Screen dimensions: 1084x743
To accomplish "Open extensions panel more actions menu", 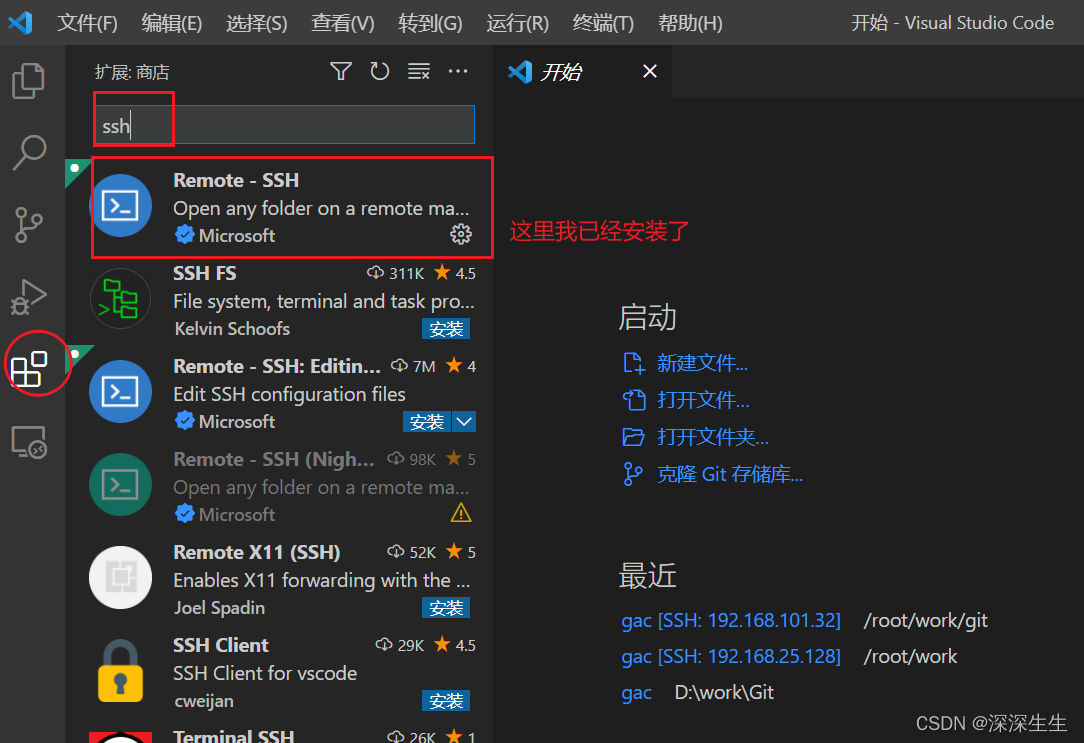I will (x=458, y=71).
